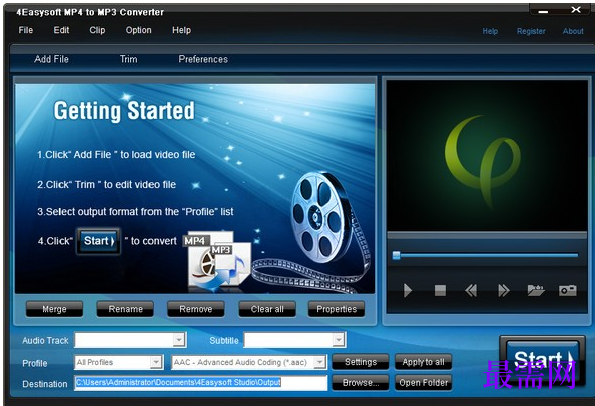Open the snapshot folder icon
The image size is (595, 406).
pyautogui.click(x=536, y=290)
